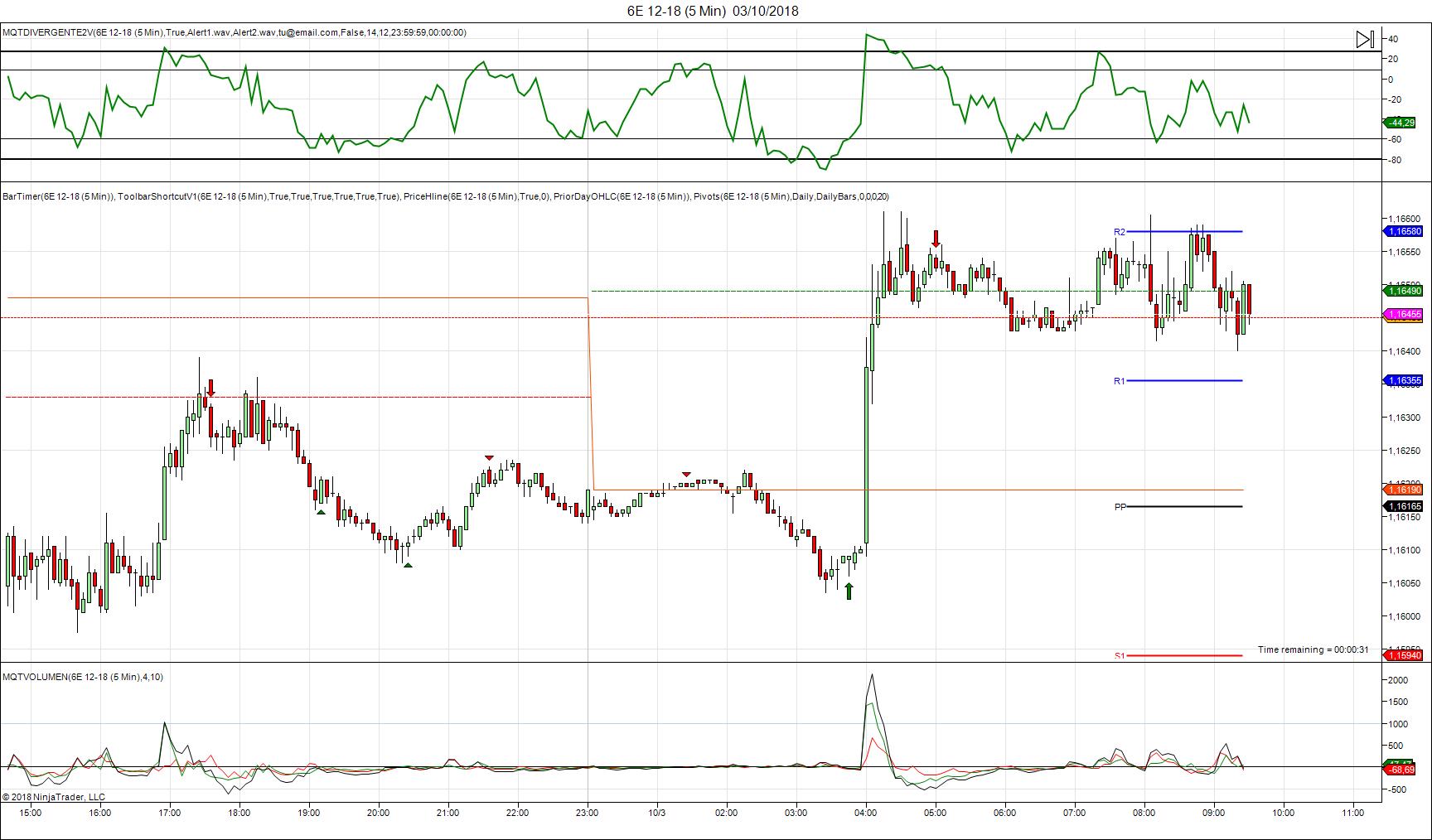This screenshot has height=840, width=1432.
Task: Click the orange 1,16190 price marker
Action: click(1405, 490)
